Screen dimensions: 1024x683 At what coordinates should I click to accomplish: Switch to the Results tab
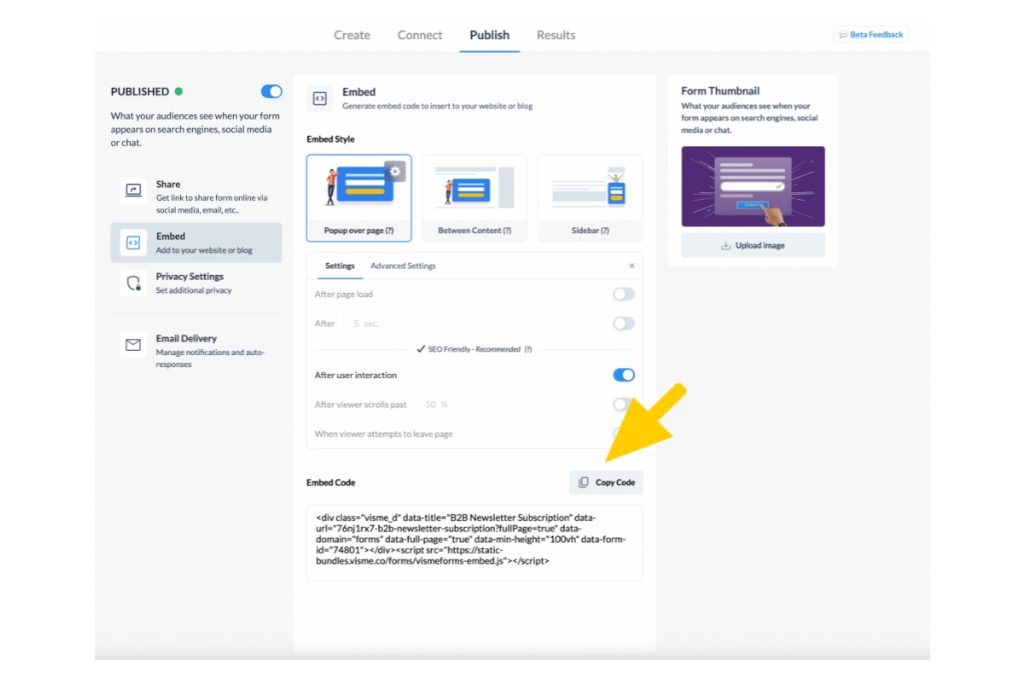pos(556,35)
